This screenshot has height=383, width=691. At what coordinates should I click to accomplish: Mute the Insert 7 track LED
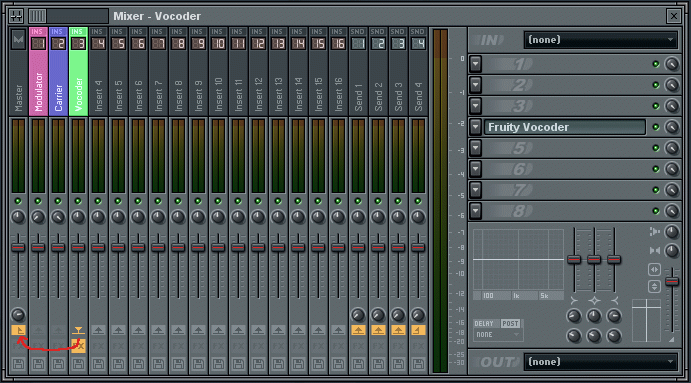point(158,201)
